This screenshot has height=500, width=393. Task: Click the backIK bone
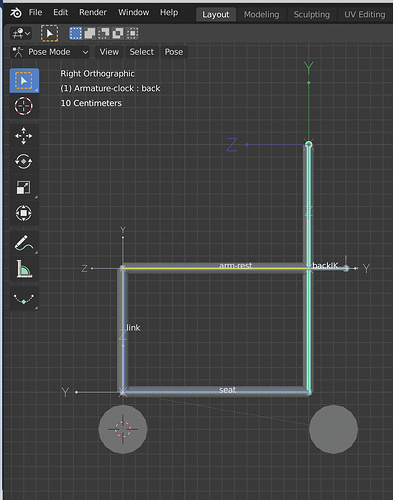click(x=328, y=268)
